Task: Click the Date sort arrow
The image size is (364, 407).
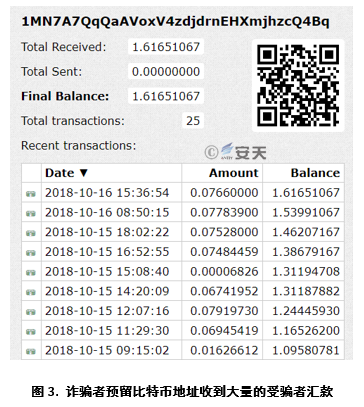Action: tap(83, 173)
